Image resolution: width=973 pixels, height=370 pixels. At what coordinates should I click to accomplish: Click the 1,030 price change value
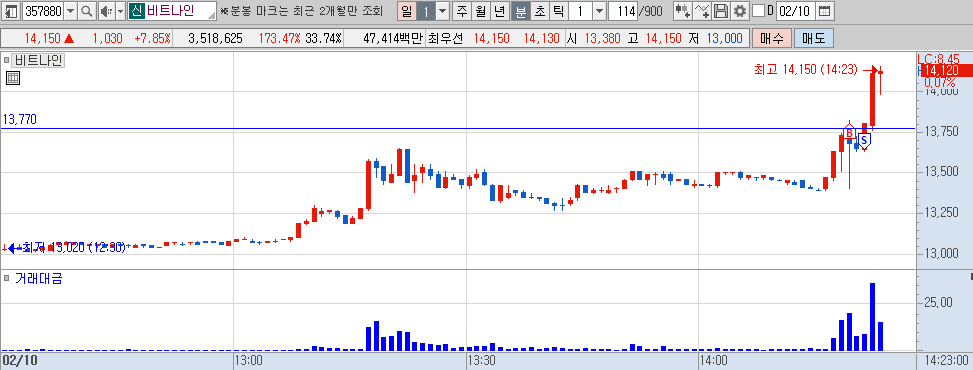[107, 38]
